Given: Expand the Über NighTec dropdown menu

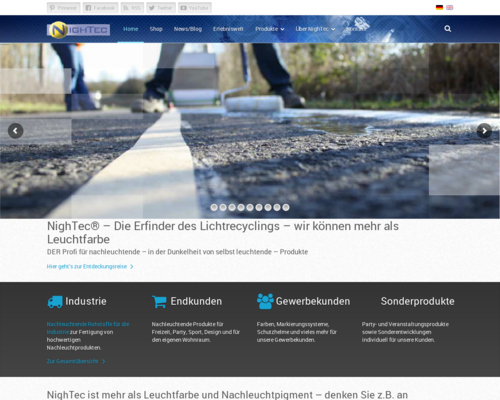Looking at the screenshot, I should click(315, 29).
